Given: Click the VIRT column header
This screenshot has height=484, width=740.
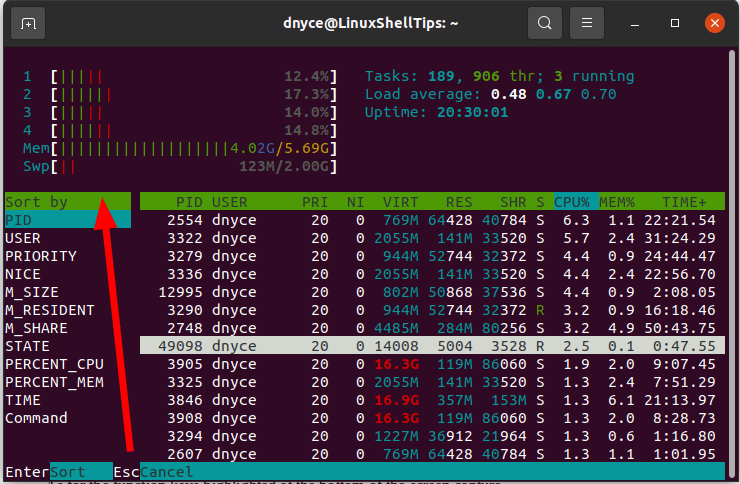Looking at the screenshot, I should pyautogui.click(x=400, y=202).
